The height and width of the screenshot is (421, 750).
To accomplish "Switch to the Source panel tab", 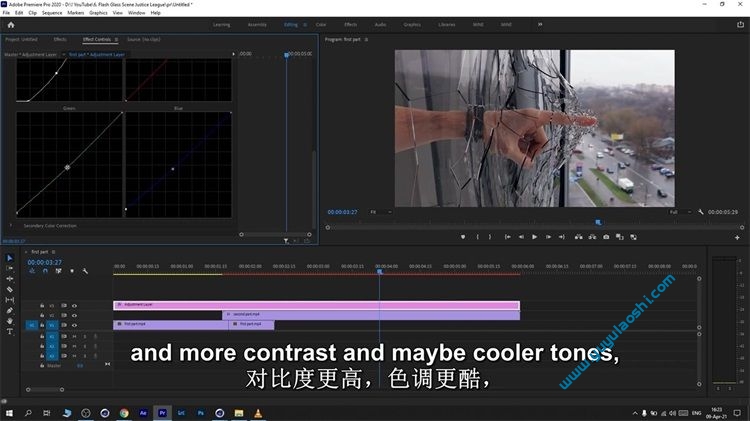I will [143, 40].
